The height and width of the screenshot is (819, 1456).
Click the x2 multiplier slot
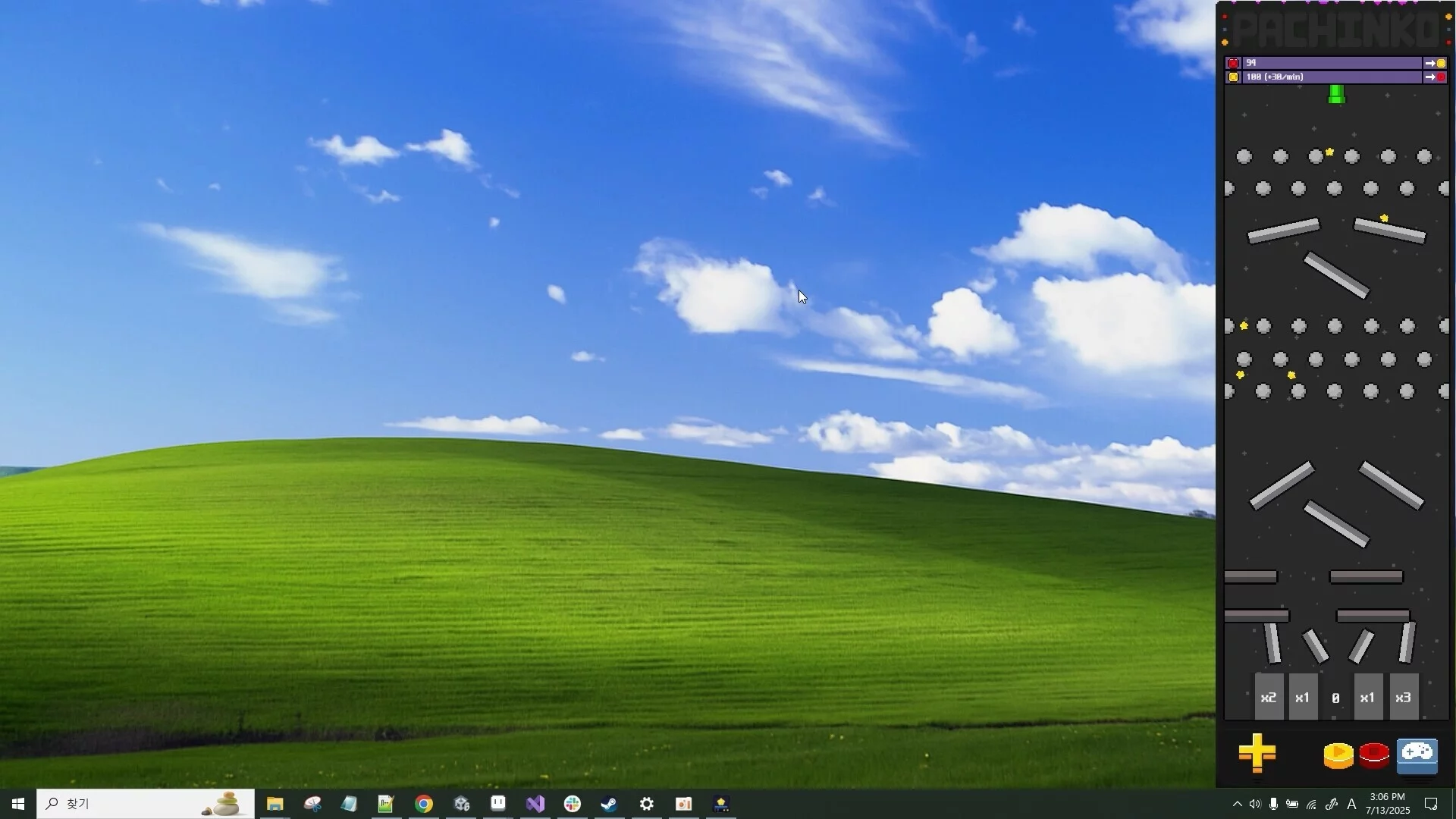tap(1269, 697)
